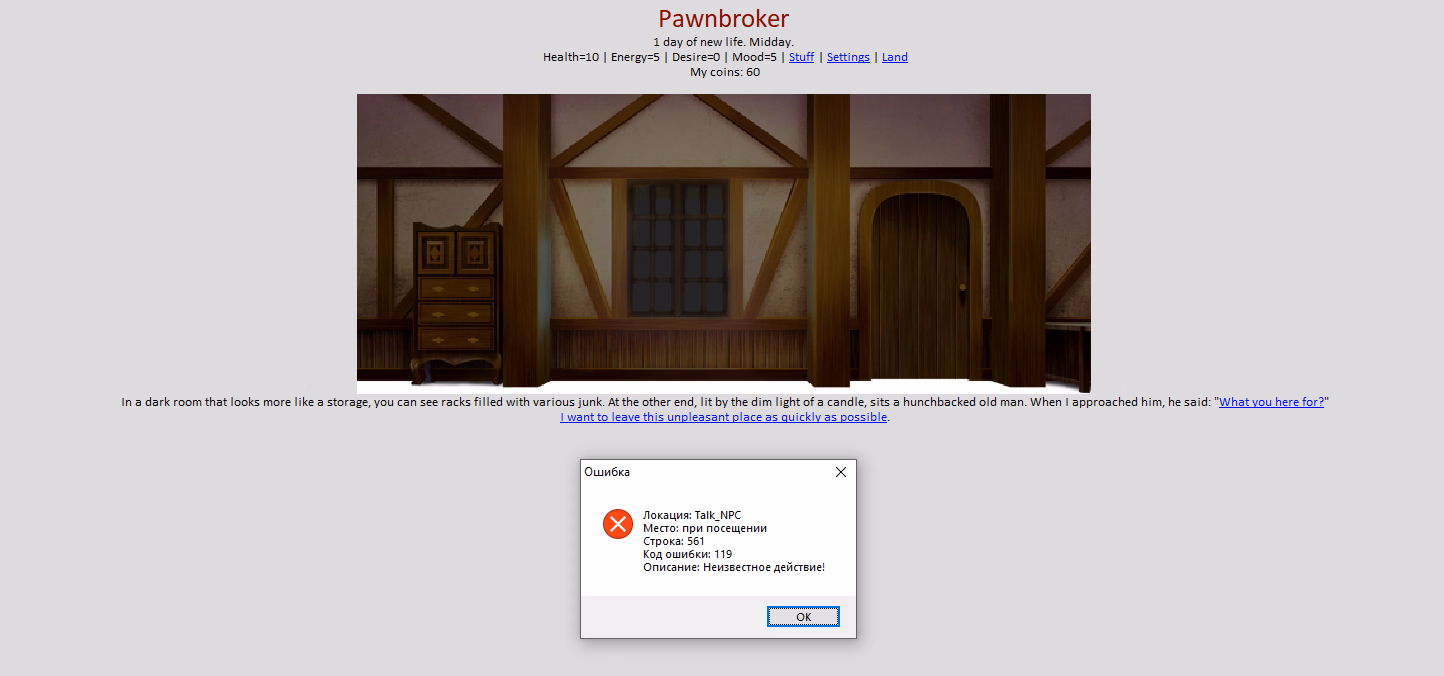Click the Health=10 status text
This screenshot has height=676, width=1444.
[x=571, y=57]
